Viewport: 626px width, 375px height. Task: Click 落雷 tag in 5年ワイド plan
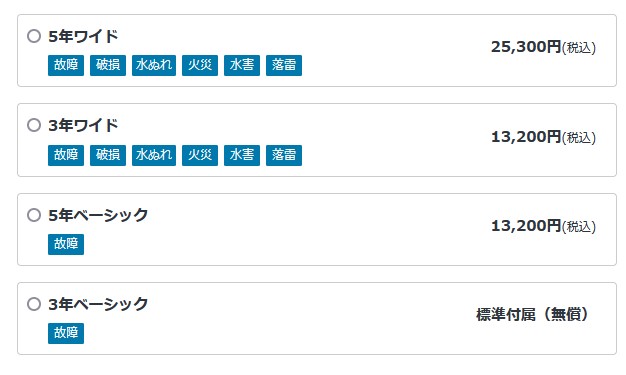tap(284, 65)
